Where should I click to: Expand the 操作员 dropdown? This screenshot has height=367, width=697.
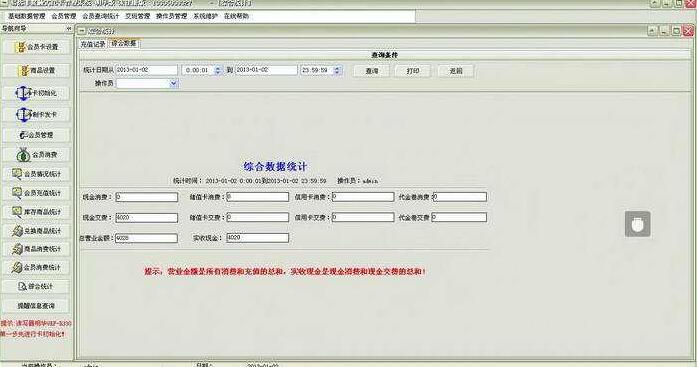coord(173,83)
